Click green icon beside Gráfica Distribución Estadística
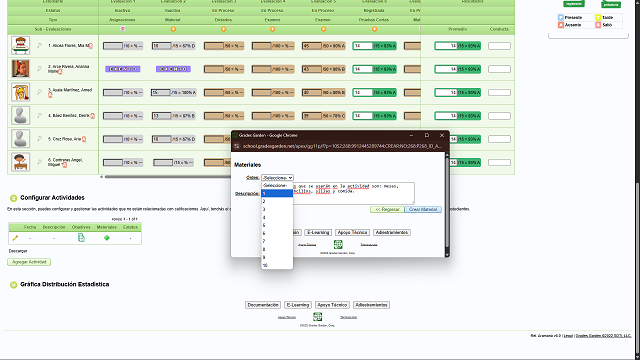 point(13,284)
